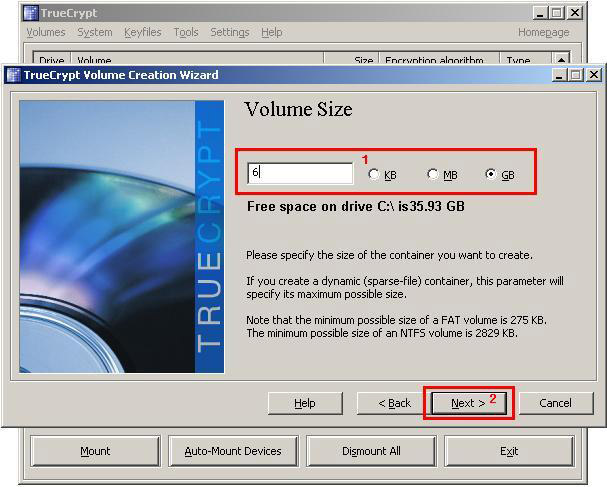Minimize the Volume Creation Wizard window
Image resolution: width=607 pixels, height=487 pixels.
[x=559, y=75]
